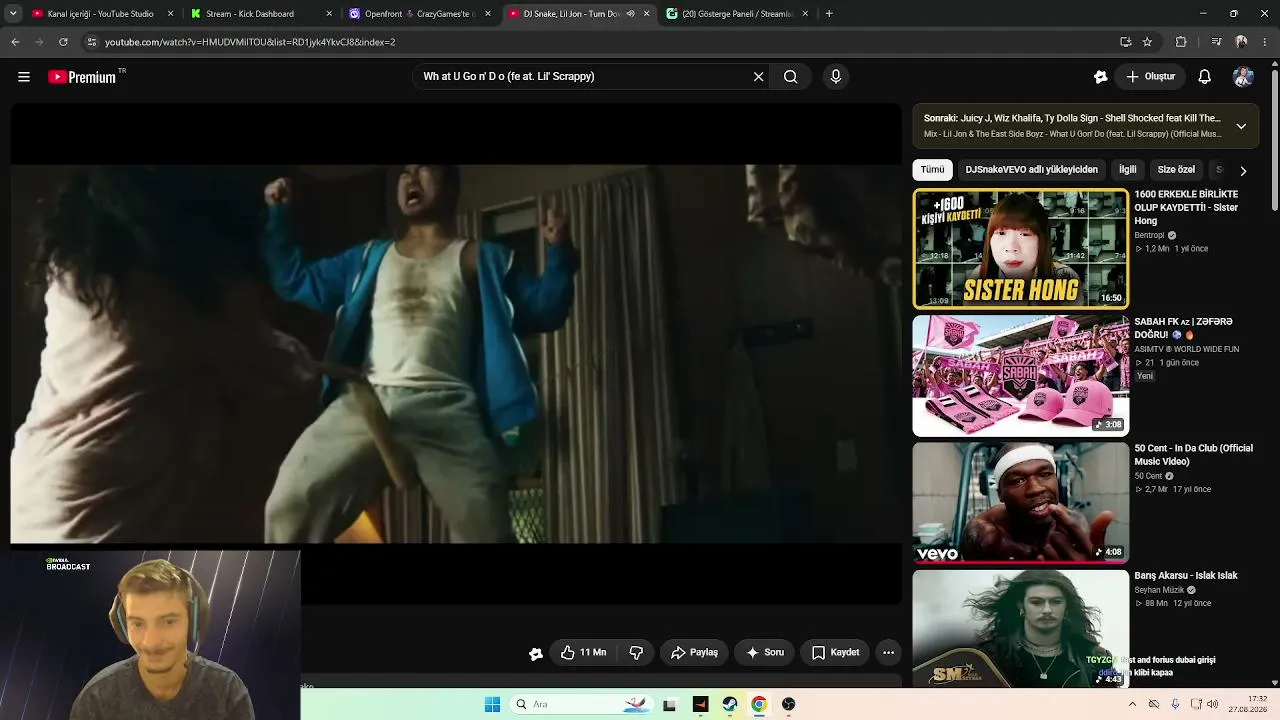
Task: Start voice search with the microphone
Action: (x=836, y=77)
